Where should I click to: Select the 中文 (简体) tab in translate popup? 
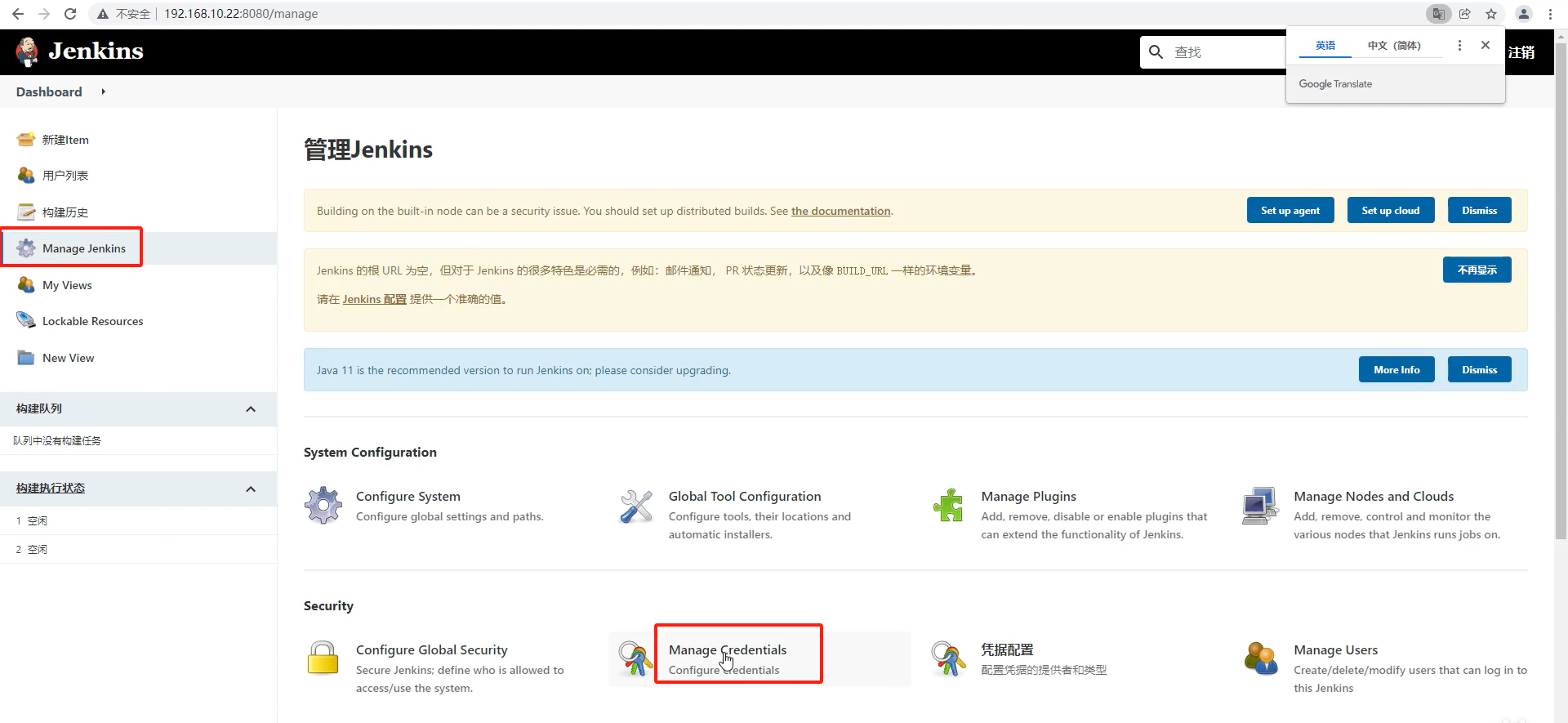(x=1394, y=46)
